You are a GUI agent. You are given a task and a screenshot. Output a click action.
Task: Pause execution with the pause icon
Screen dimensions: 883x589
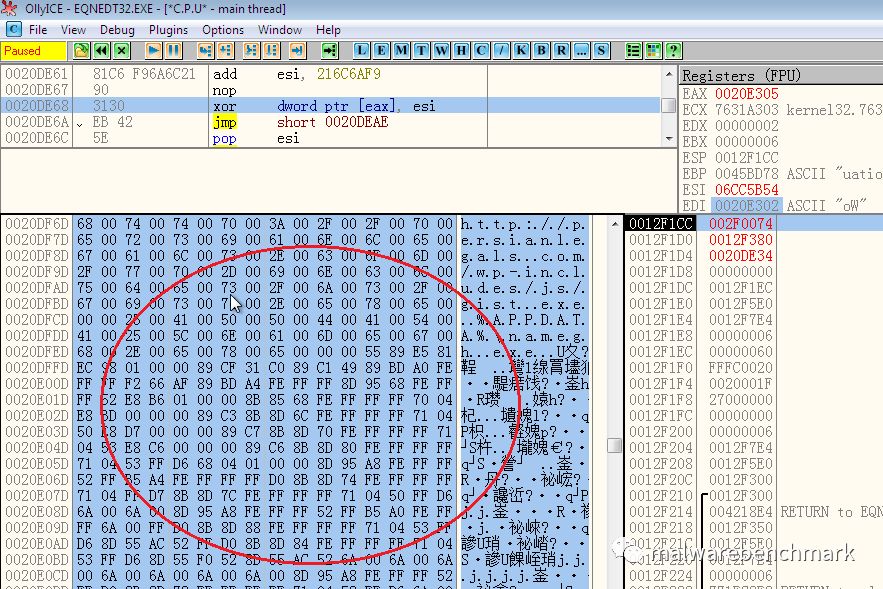(173, 50)
